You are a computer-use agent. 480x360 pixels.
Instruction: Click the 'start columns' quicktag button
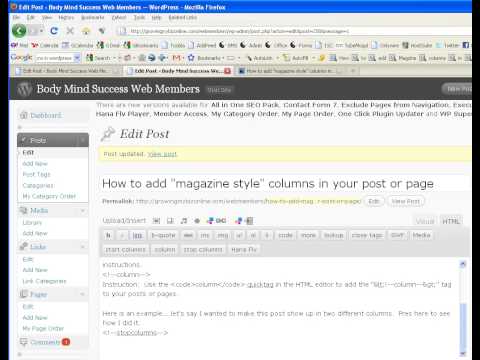click(126, 249)
